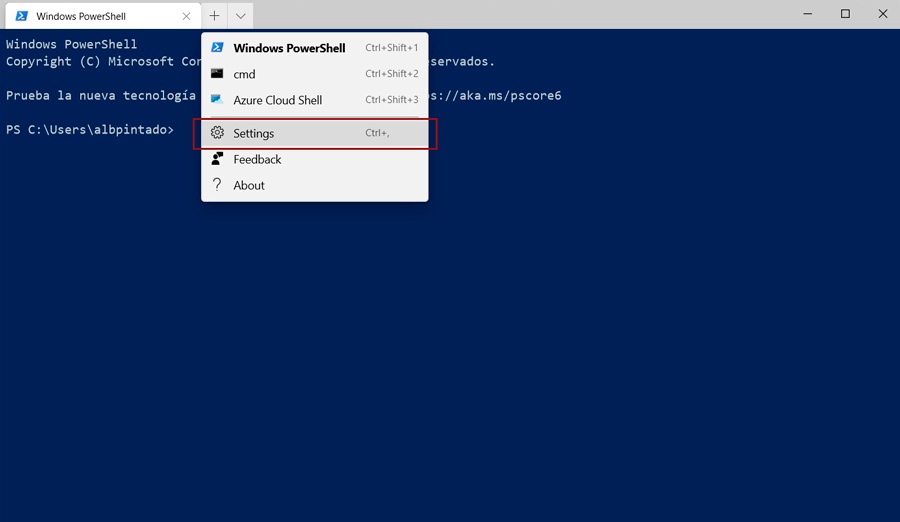Click the Ctrl+, shortcut label
Image resolution: width=900 pixels, height=522 pixels.
coord(377,133)
